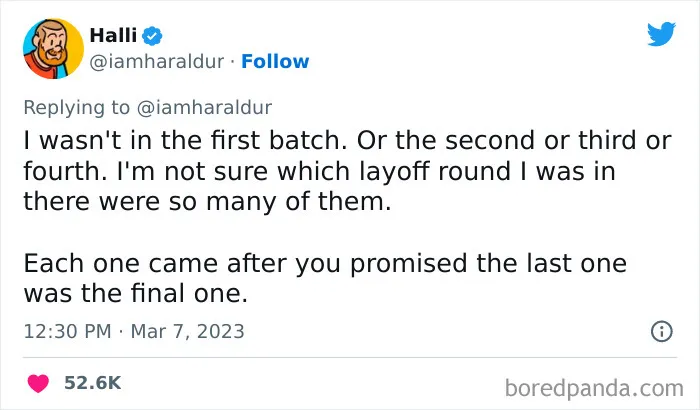Click the Mar 7, 2023 date
The image size is (700, 410).
tap(188, 332)
